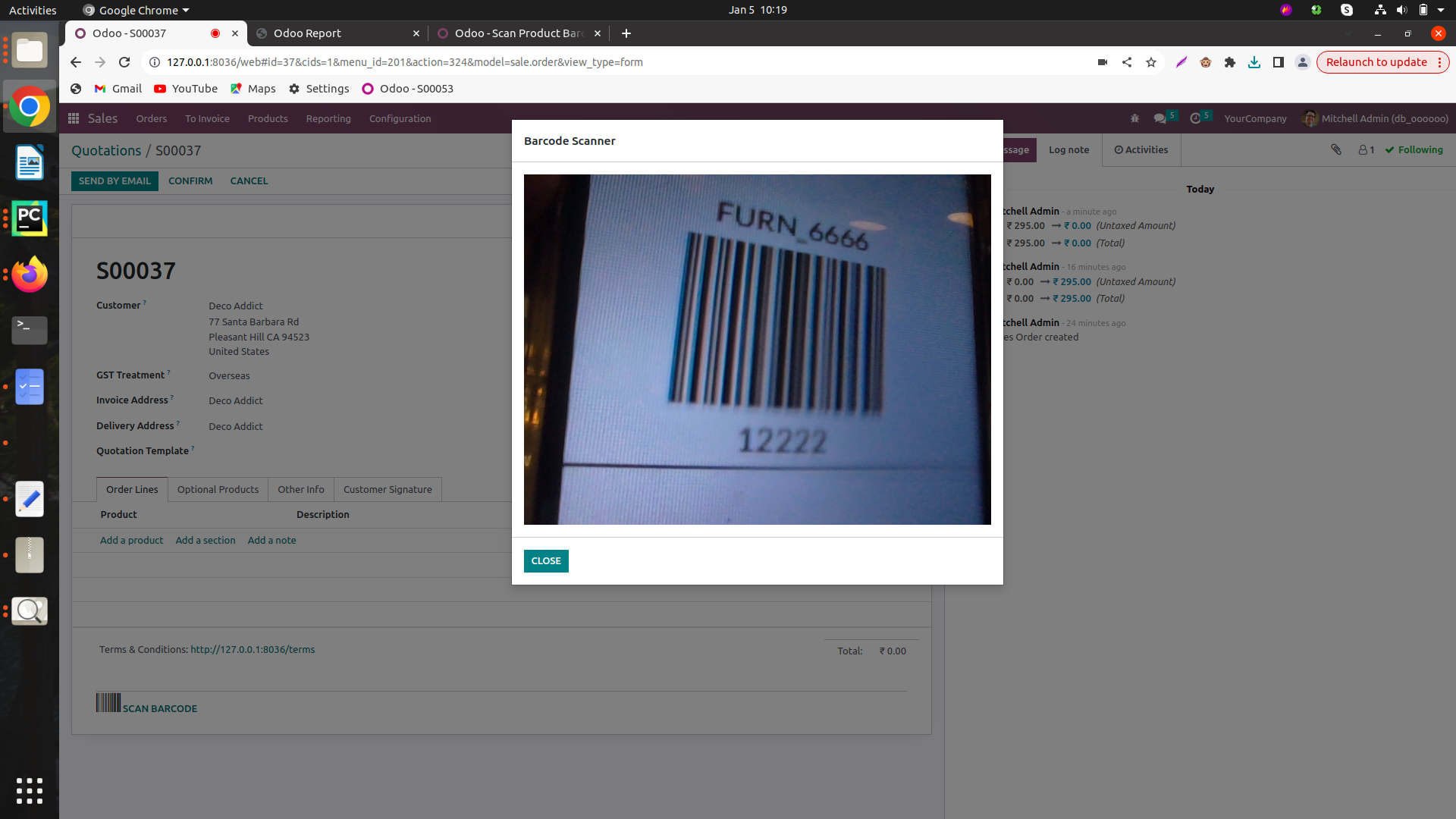Viewport: 1456px width, 819px height.
Task: Toggle the Following status
Action: coord(1414,150)
